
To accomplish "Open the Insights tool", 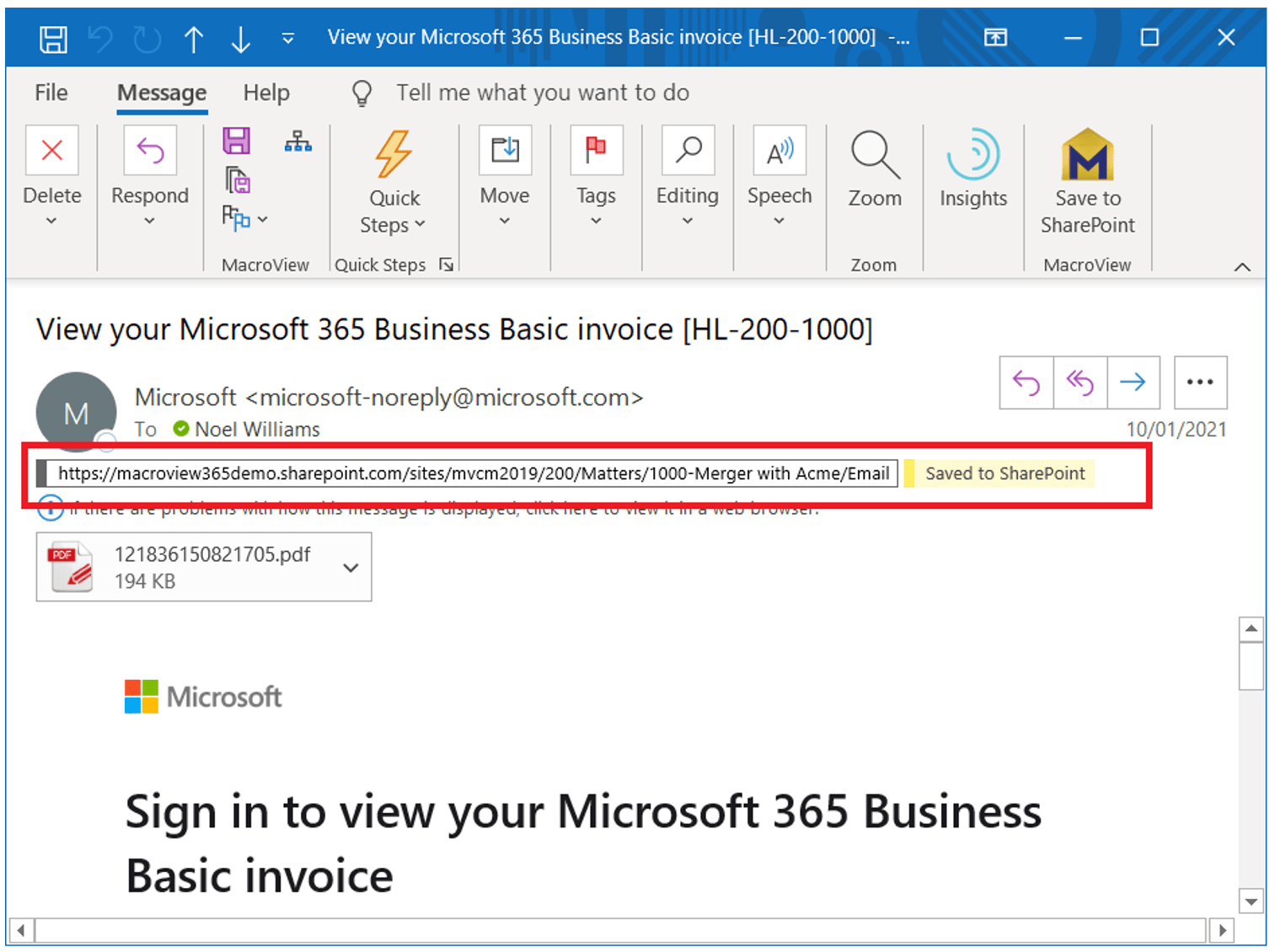I will pyautogui.click(x=972, y=156).
